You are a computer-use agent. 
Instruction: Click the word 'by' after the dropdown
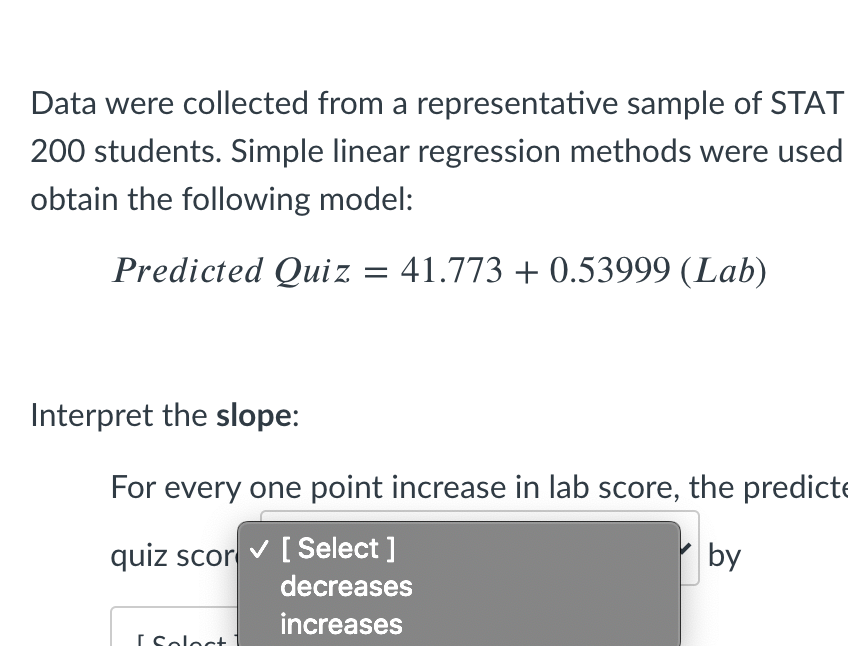pyautogui.click(x=725, y=555)
